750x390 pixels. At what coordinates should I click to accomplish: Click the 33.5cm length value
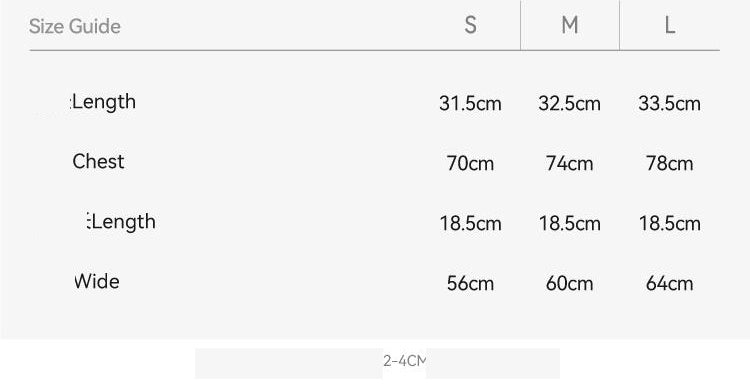[669, 103]
